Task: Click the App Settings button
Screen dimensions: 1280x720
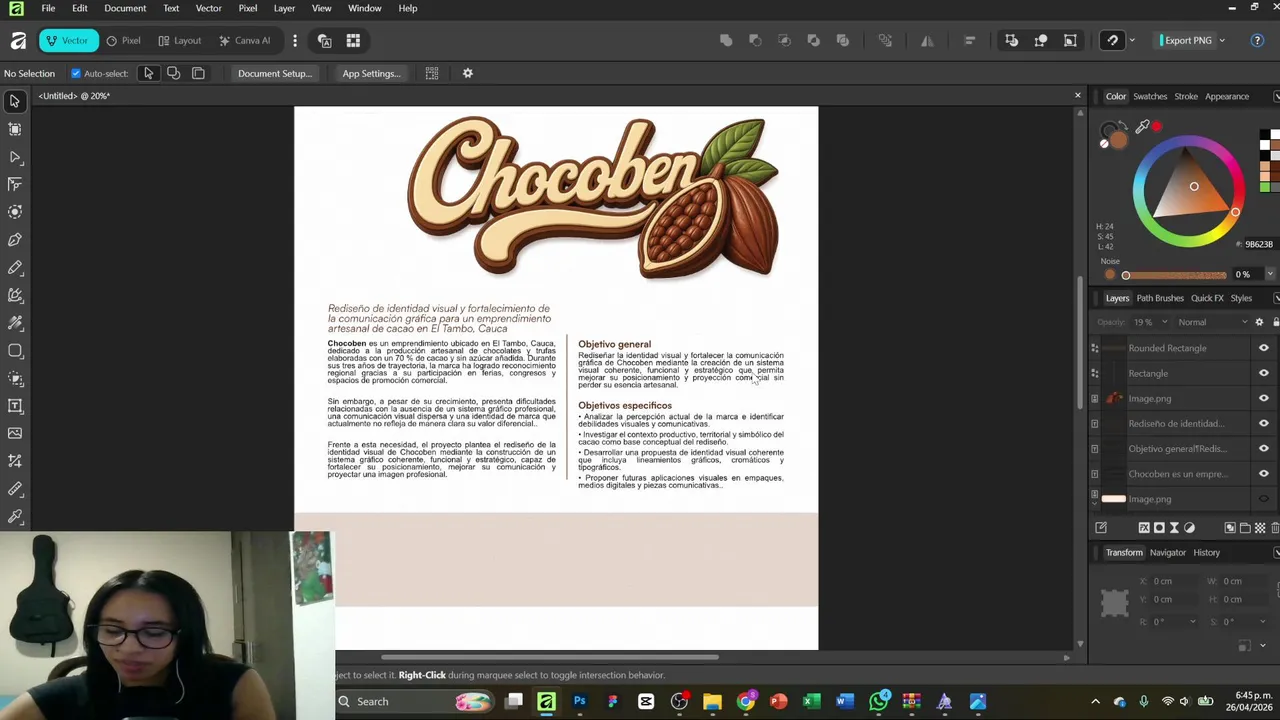Action: point(371,73)
